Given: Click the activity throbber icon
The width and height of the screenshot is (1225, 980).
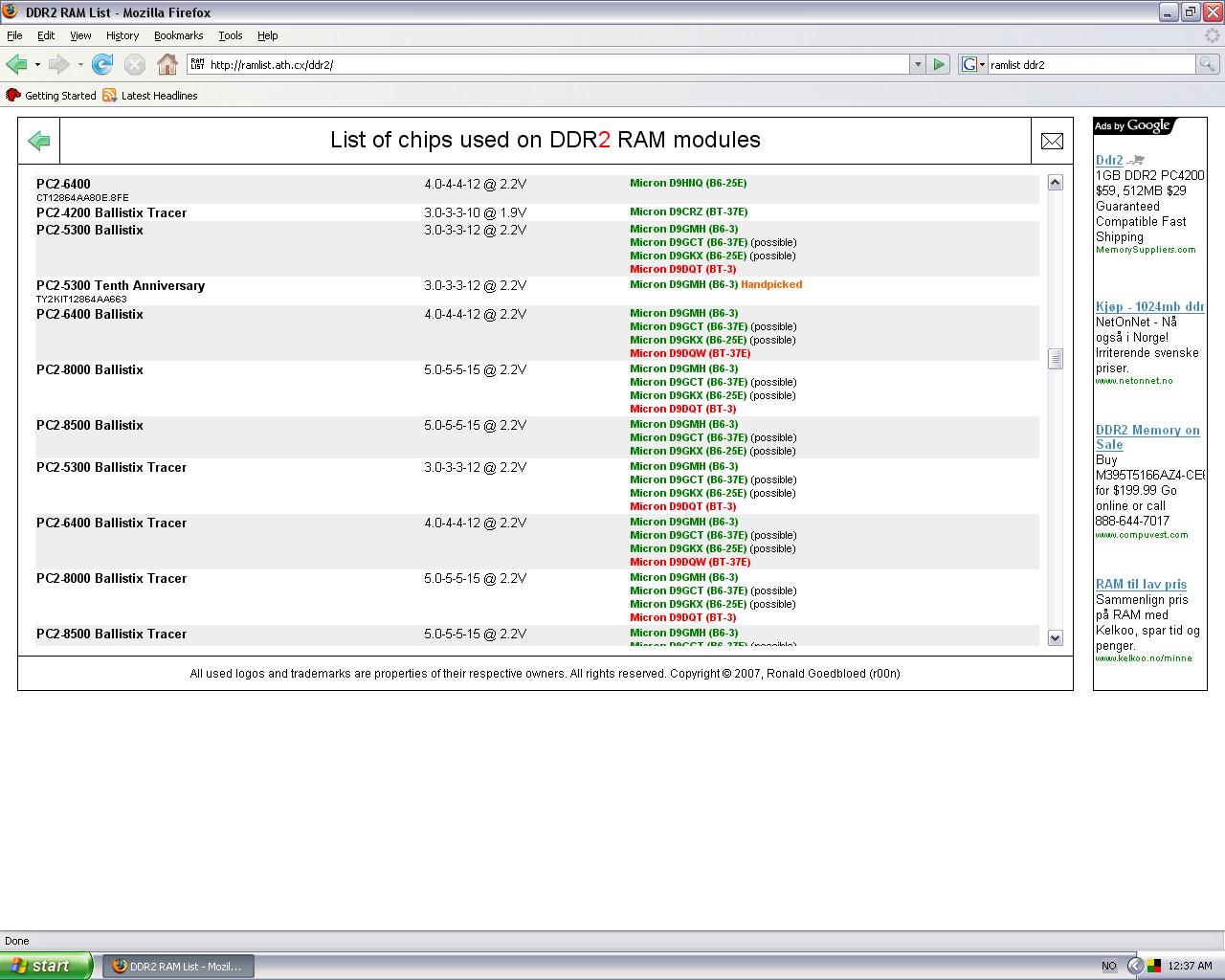Looking at the screenshot, I should click(1212, 35).
